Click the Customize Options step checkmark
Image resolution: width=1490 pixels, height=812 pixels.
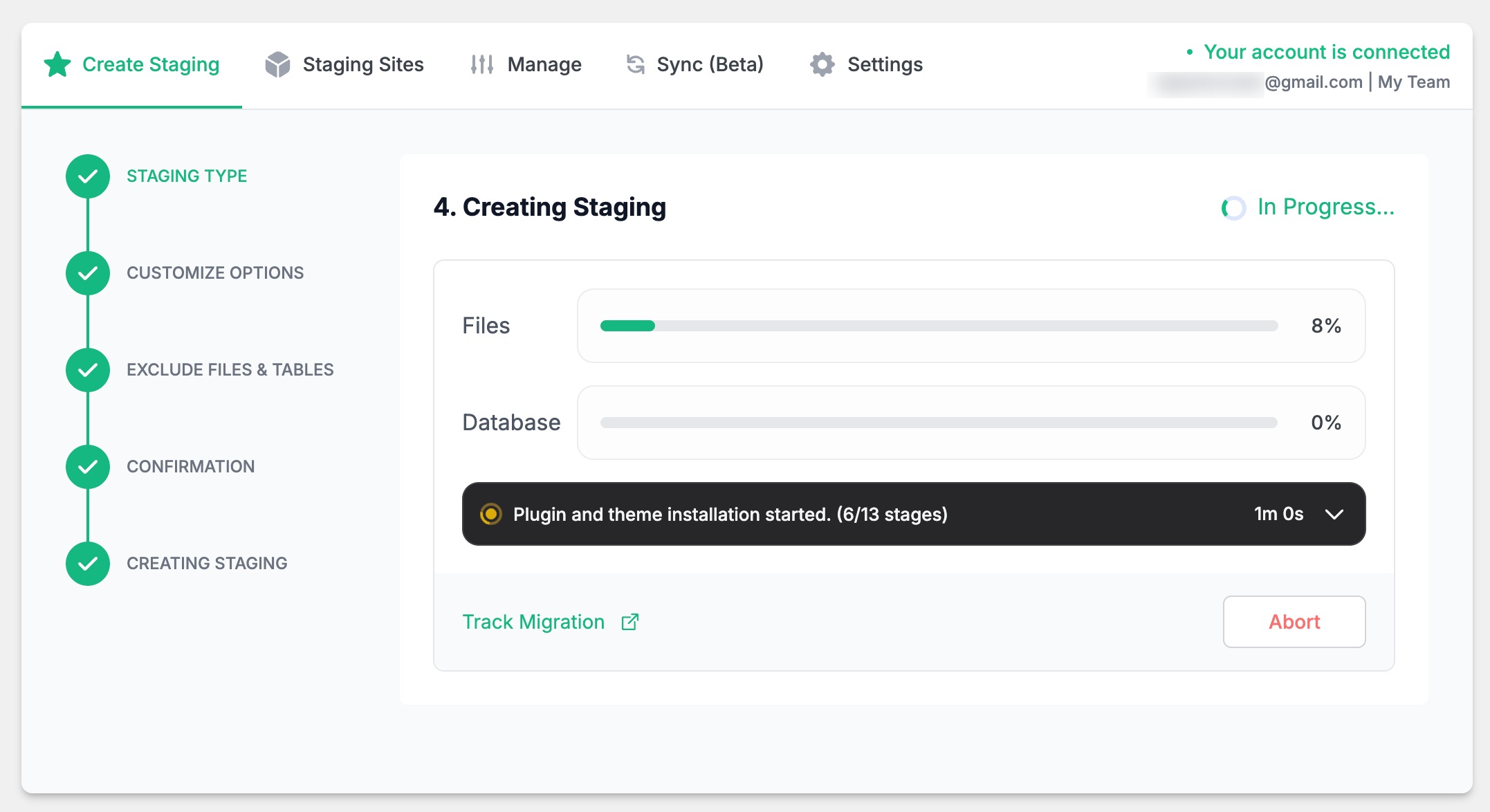(x=88, y=273)
